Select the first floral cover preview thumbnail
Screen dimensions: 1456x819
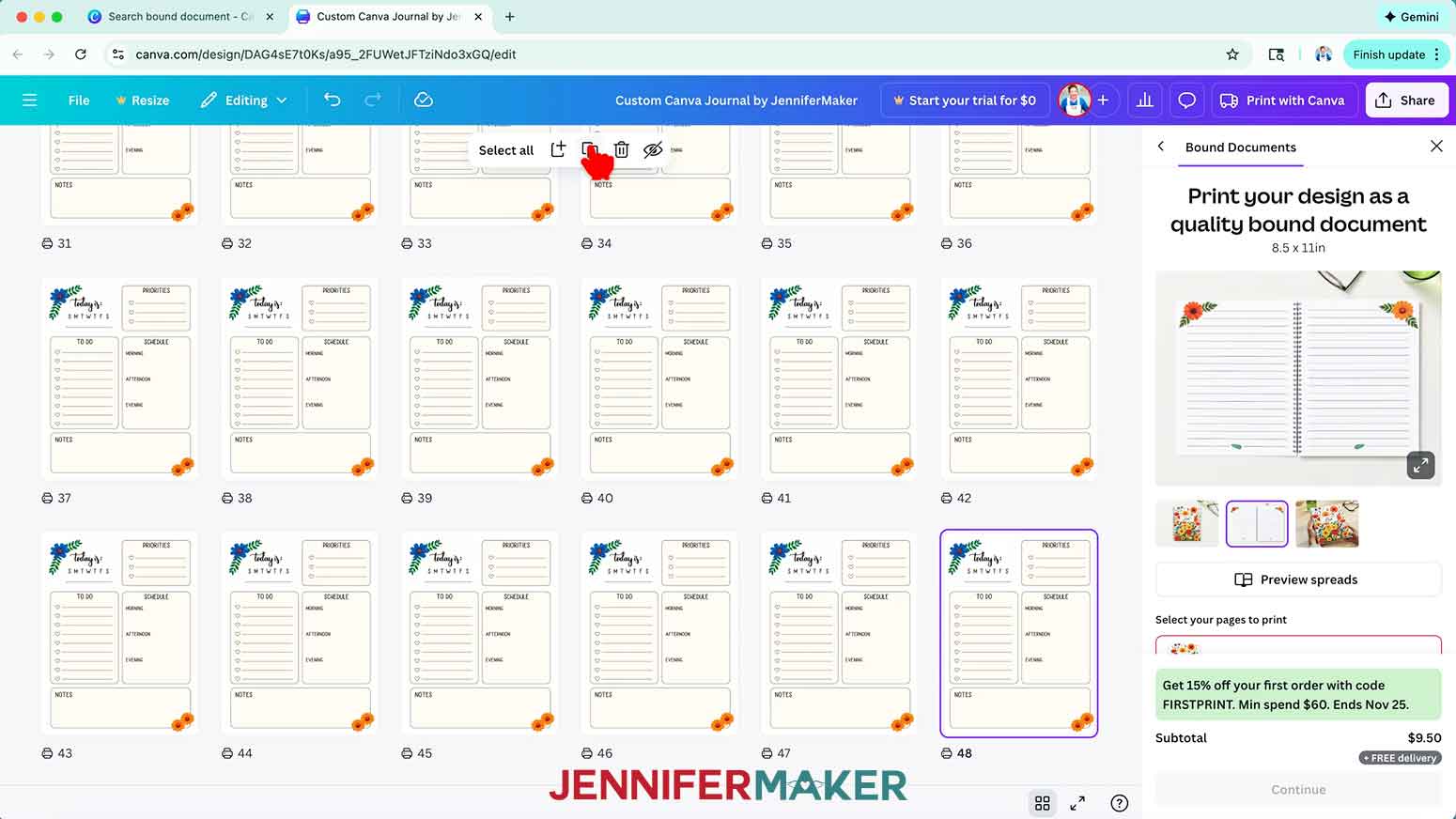tap(1186, 523)
